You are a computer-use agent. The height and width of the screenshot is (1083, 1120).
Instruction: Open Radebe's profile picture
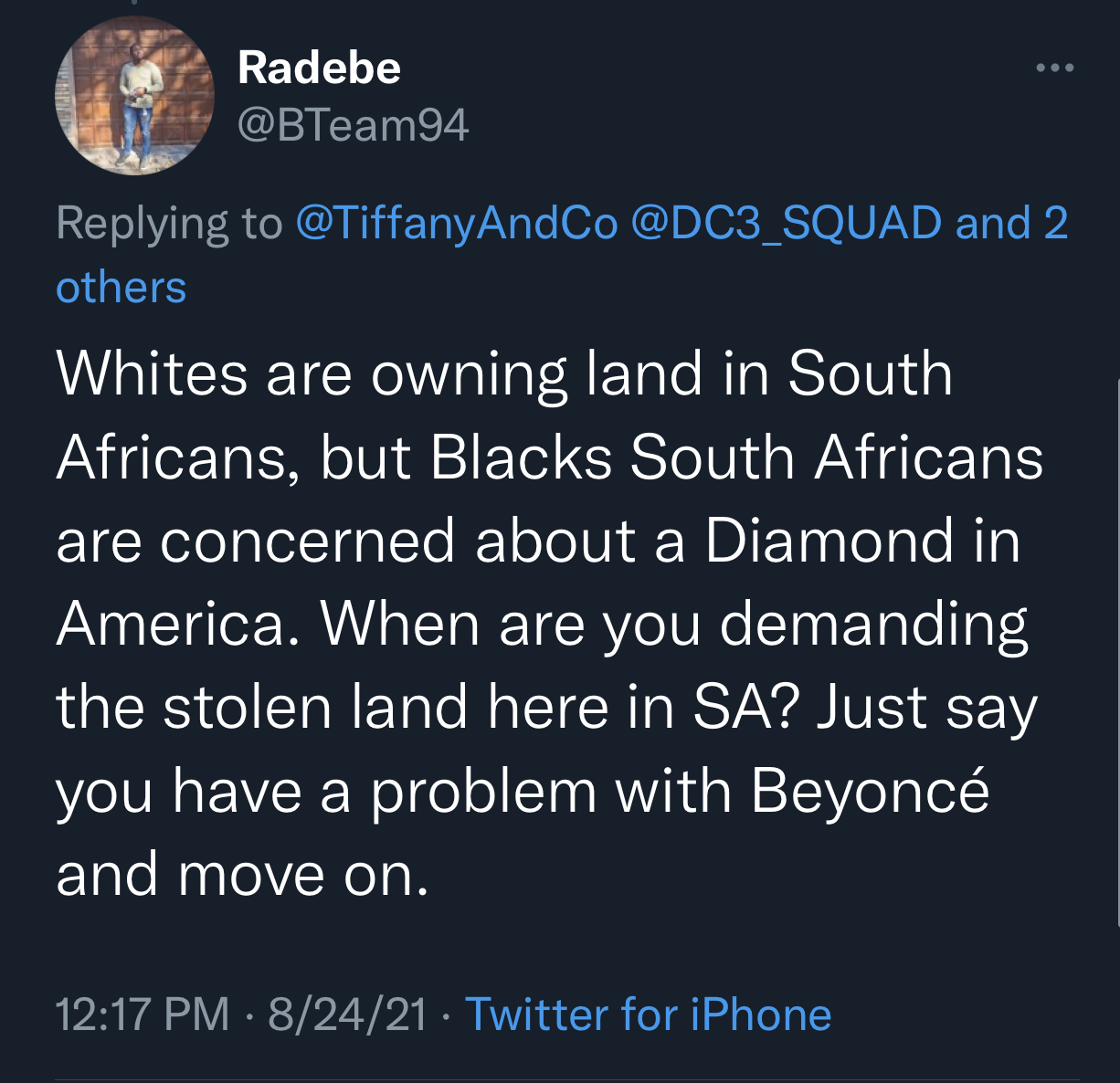[135, 95]
